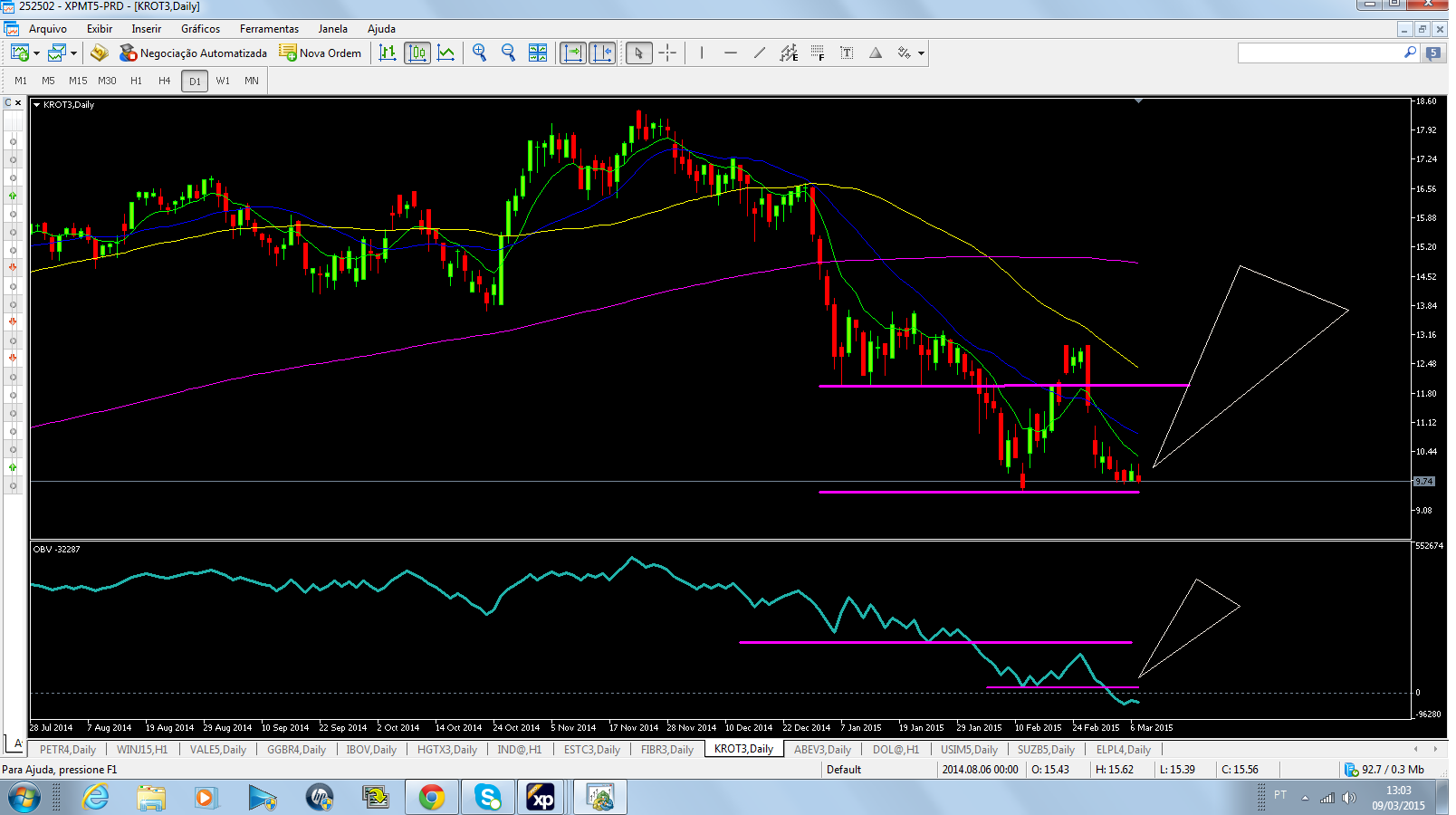Select the Fibonacci retracement tool
The height and width of the screenshot is (815, 1456).
tap(818, 53)
